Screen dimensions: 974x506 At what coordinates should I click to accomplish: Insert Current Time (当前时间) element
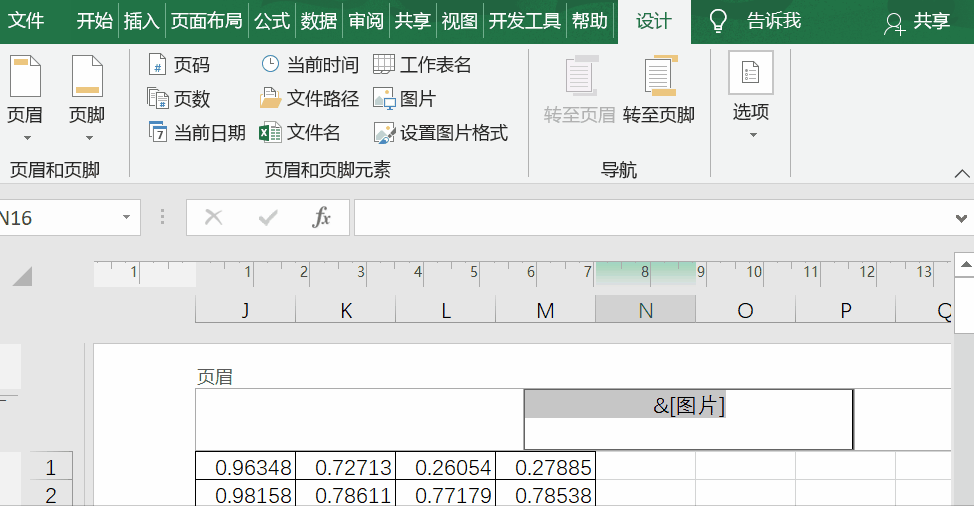tap(309, 64)
